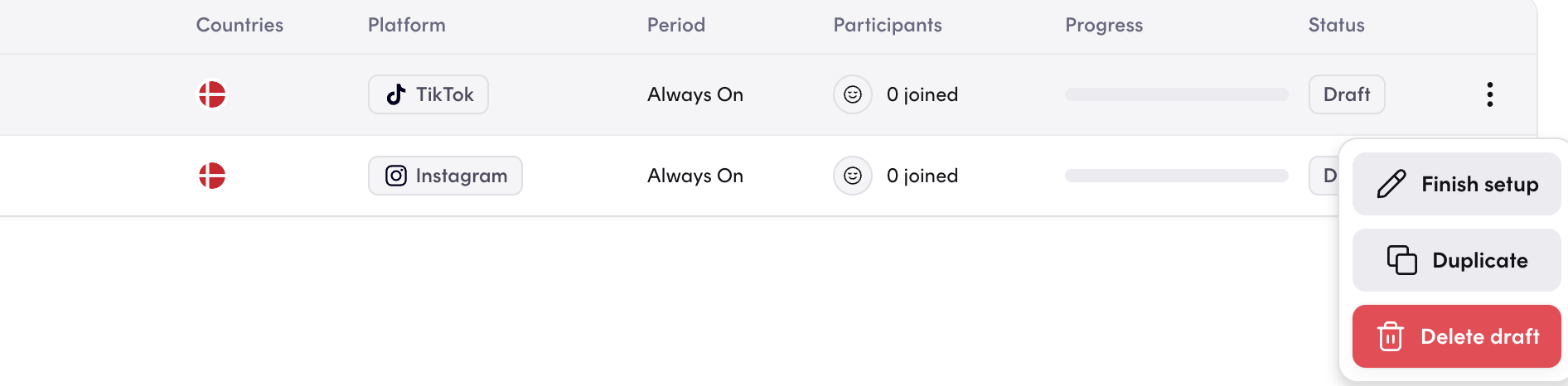Click the Instagram logo icon
This screenshot has width=1568, height=386.
396,176
